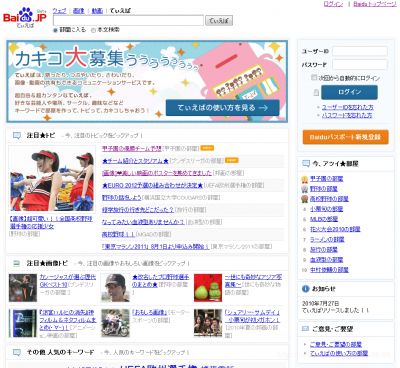400x368 pixels.
Task: Click the speech bubble icon beside 注目★トピ
Action: [x=16, y=135]
